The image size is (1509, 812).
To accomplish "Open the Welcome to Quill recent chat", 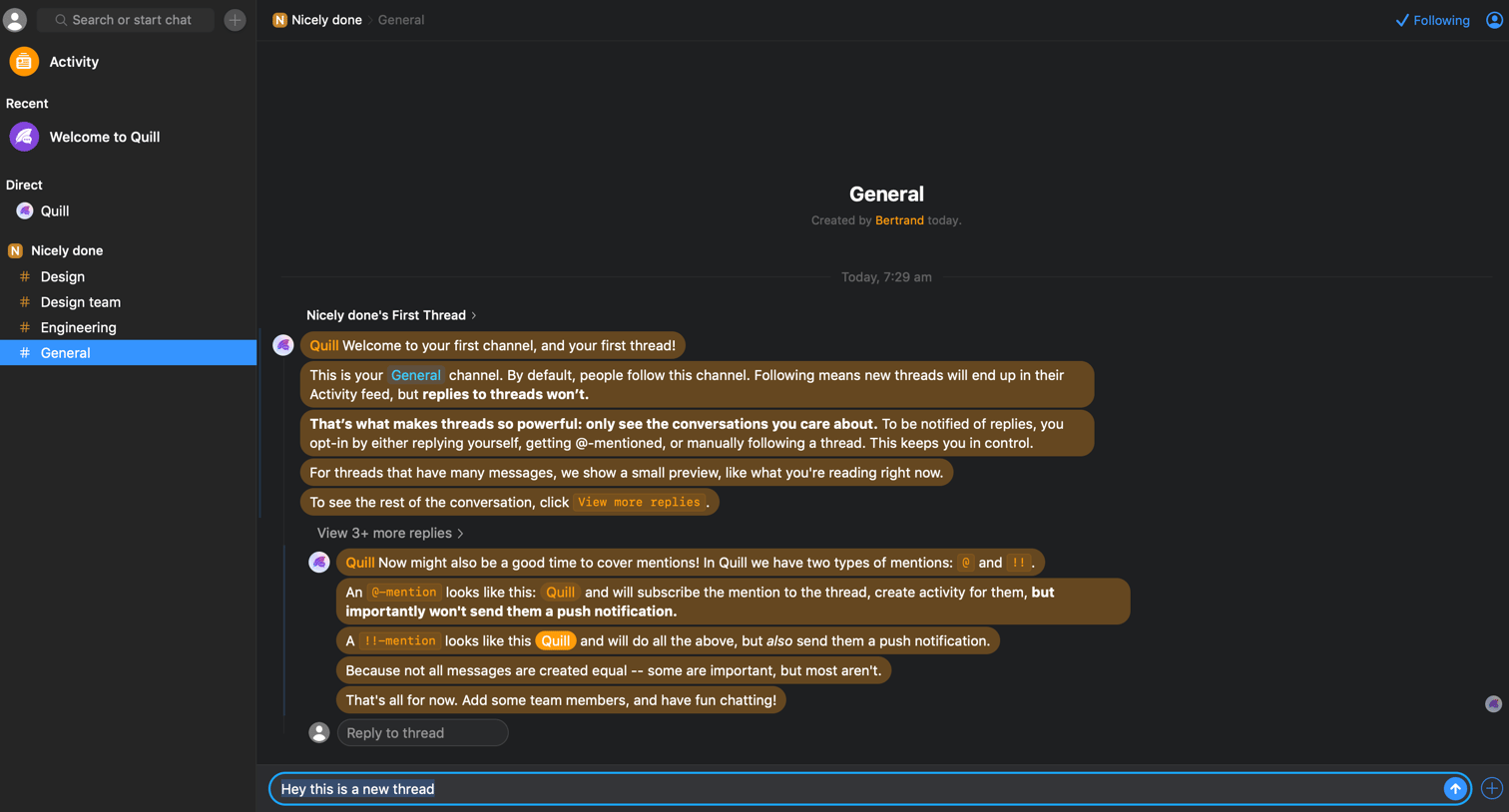I will (x=128, y=137).
